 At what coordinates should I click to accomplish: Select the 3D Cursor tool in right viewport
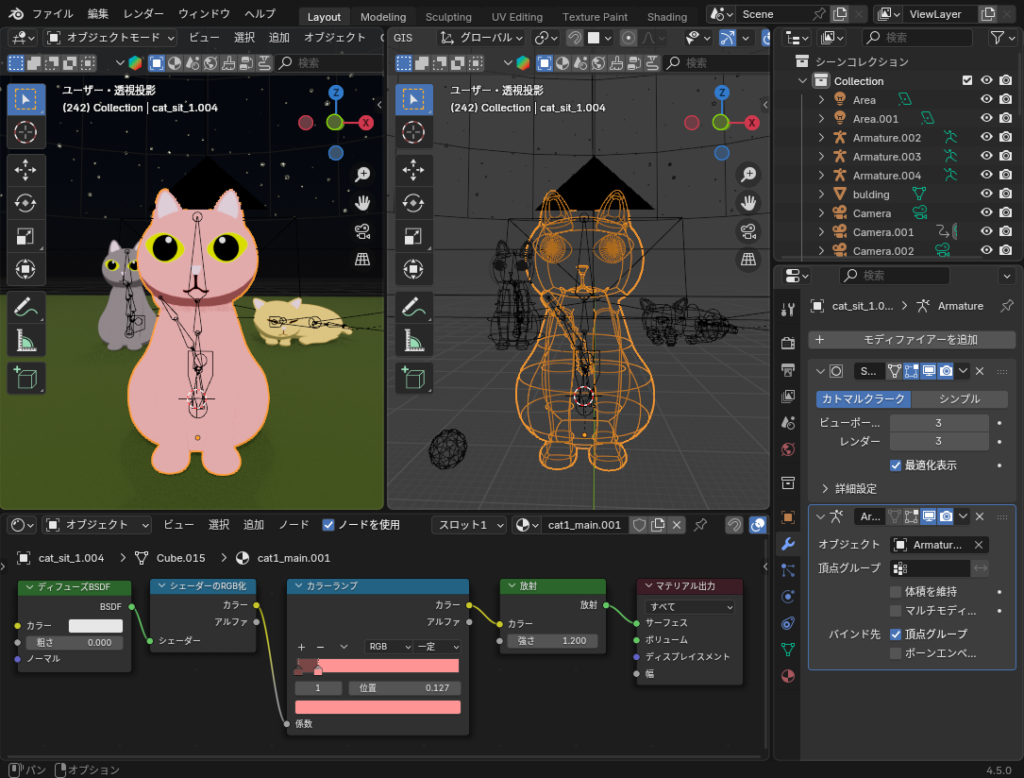tap(413, 132)
